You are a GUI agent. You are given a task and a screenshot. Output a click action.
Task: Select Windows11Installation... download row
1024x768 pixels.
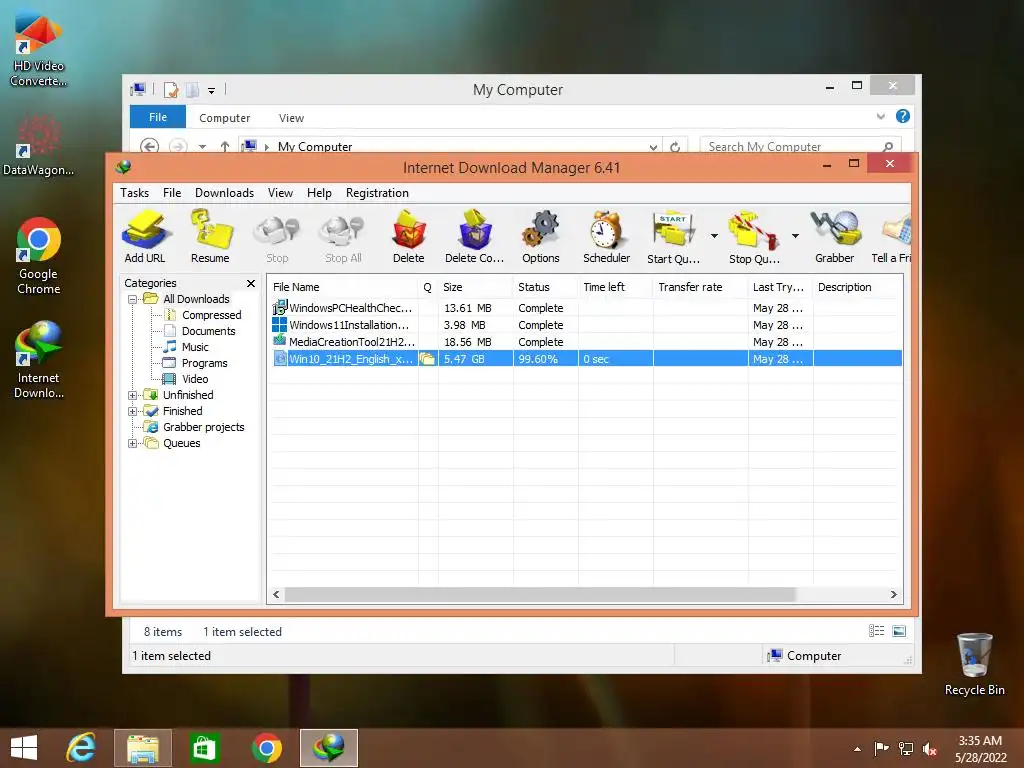tap(586, 325)
